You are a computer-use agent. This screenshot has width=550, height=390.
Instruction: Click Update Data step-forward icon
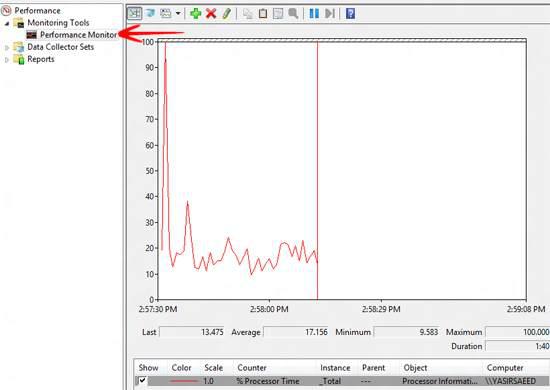point(329,13)
